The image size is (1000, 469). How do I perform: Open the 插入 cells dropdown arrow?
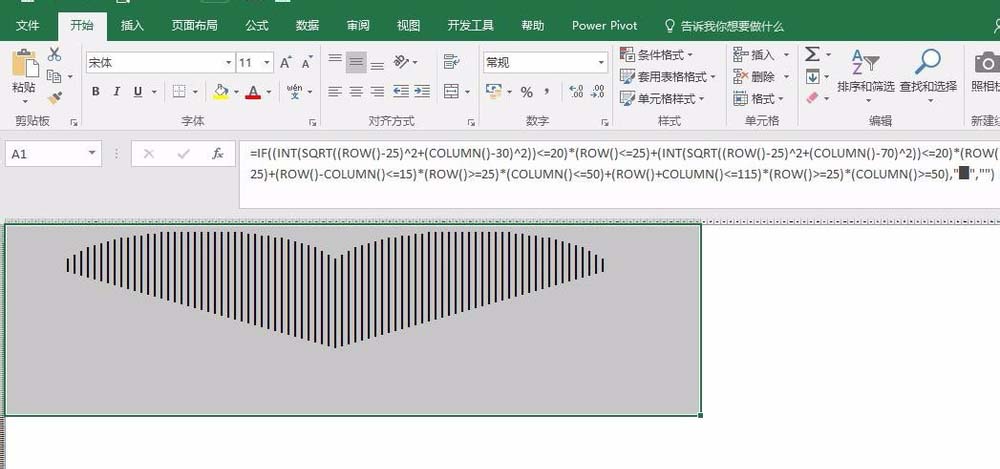[x=786, y=55]
